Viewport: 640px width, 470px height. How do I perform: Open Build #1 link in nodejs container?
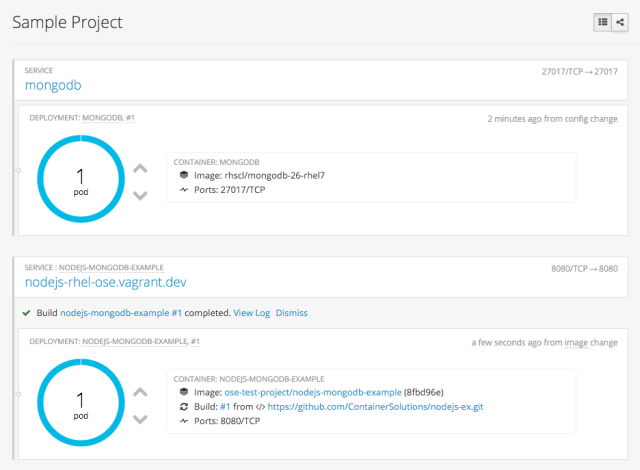click(225, 407)
